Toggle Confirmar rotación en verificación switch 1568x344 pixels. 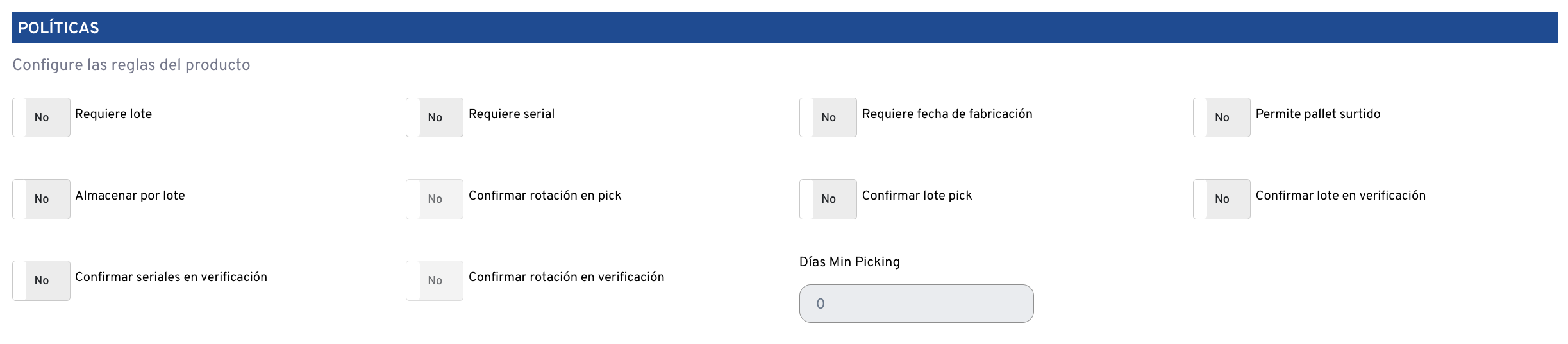tap(435, 280)
